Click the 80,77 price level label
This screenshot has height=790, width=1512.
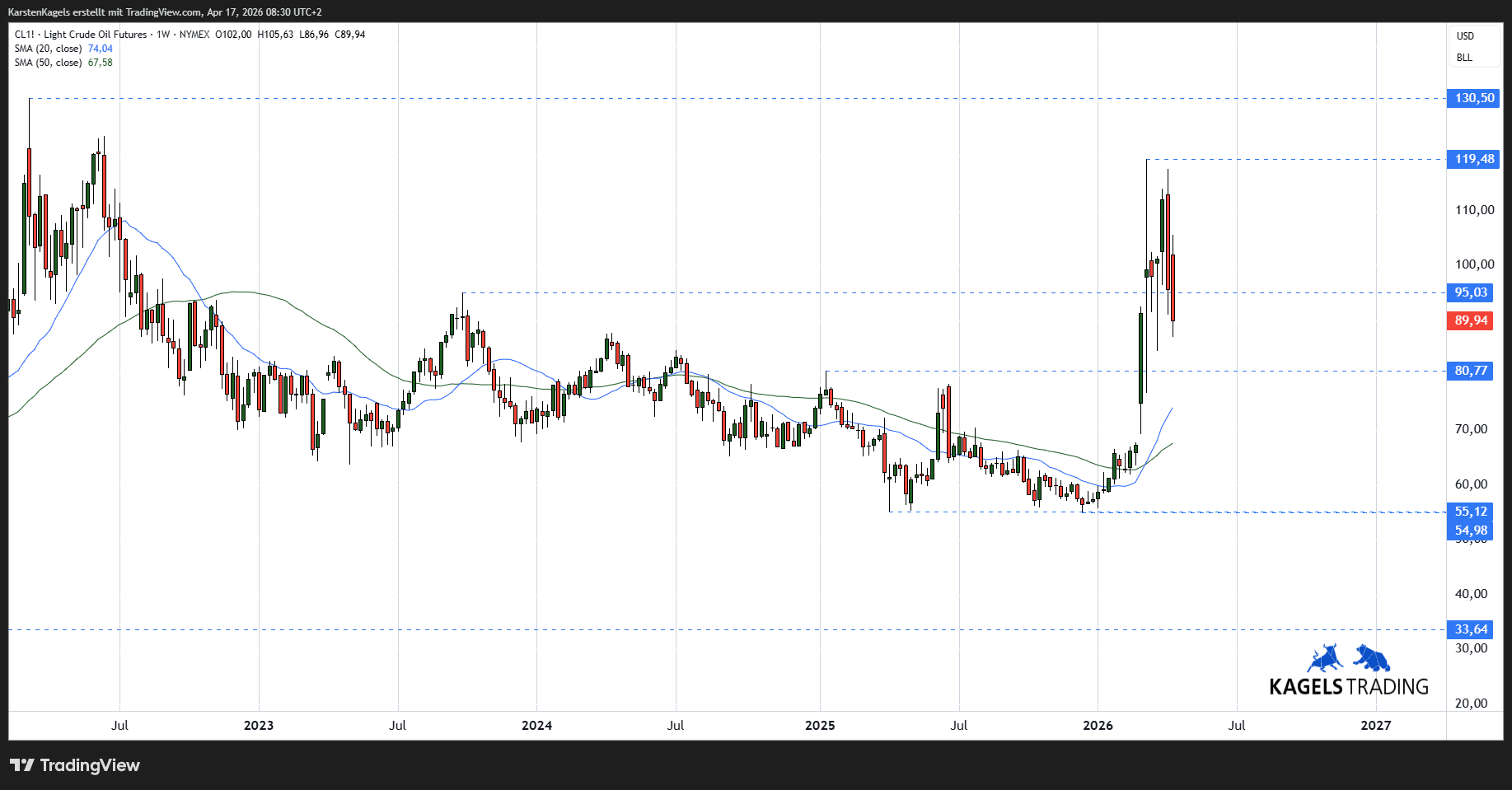pos(1471,371)
